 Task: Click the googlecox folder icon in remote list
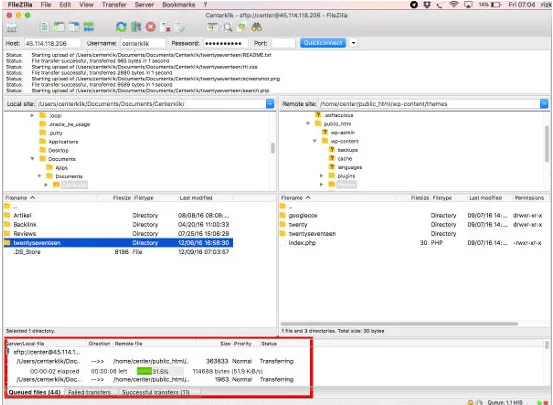click(x=282, y=215)
